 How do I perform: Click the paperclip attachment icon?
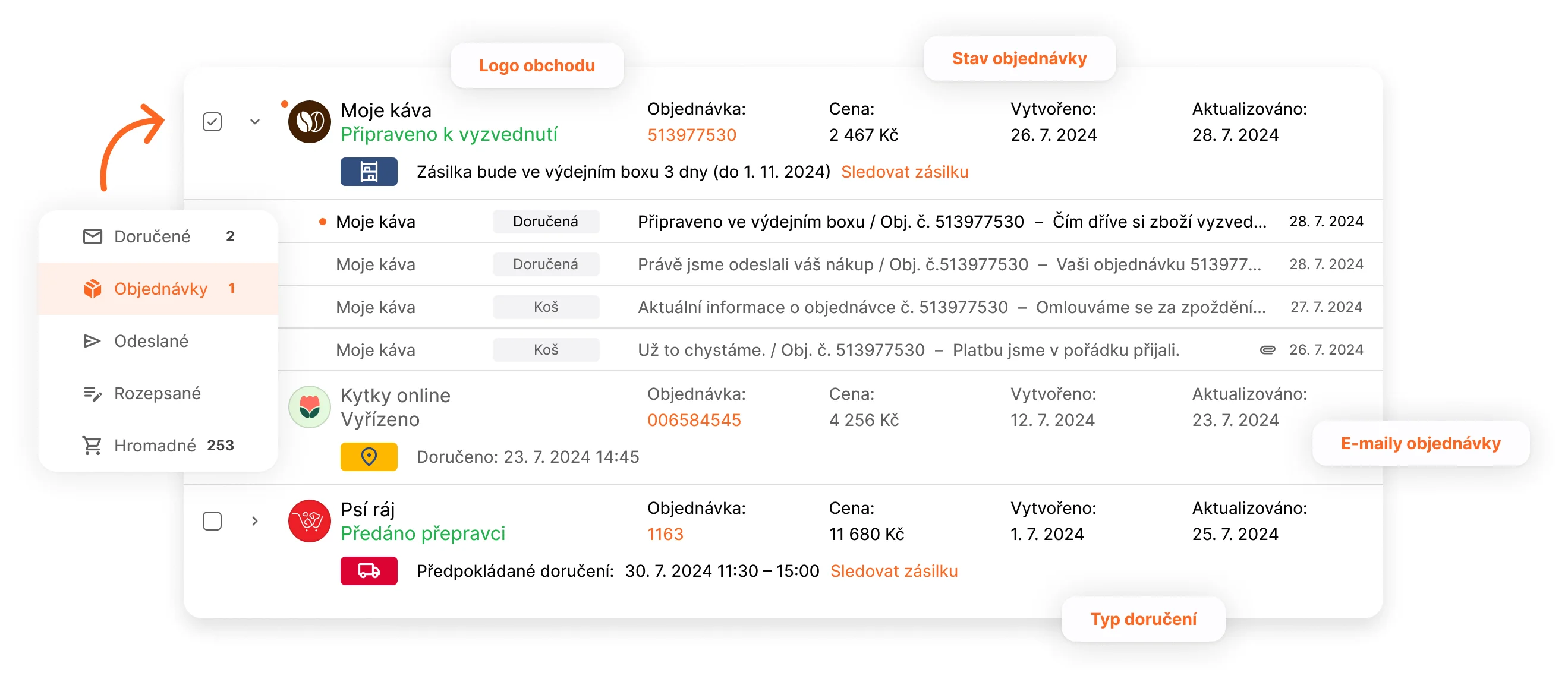[1267, 350]
